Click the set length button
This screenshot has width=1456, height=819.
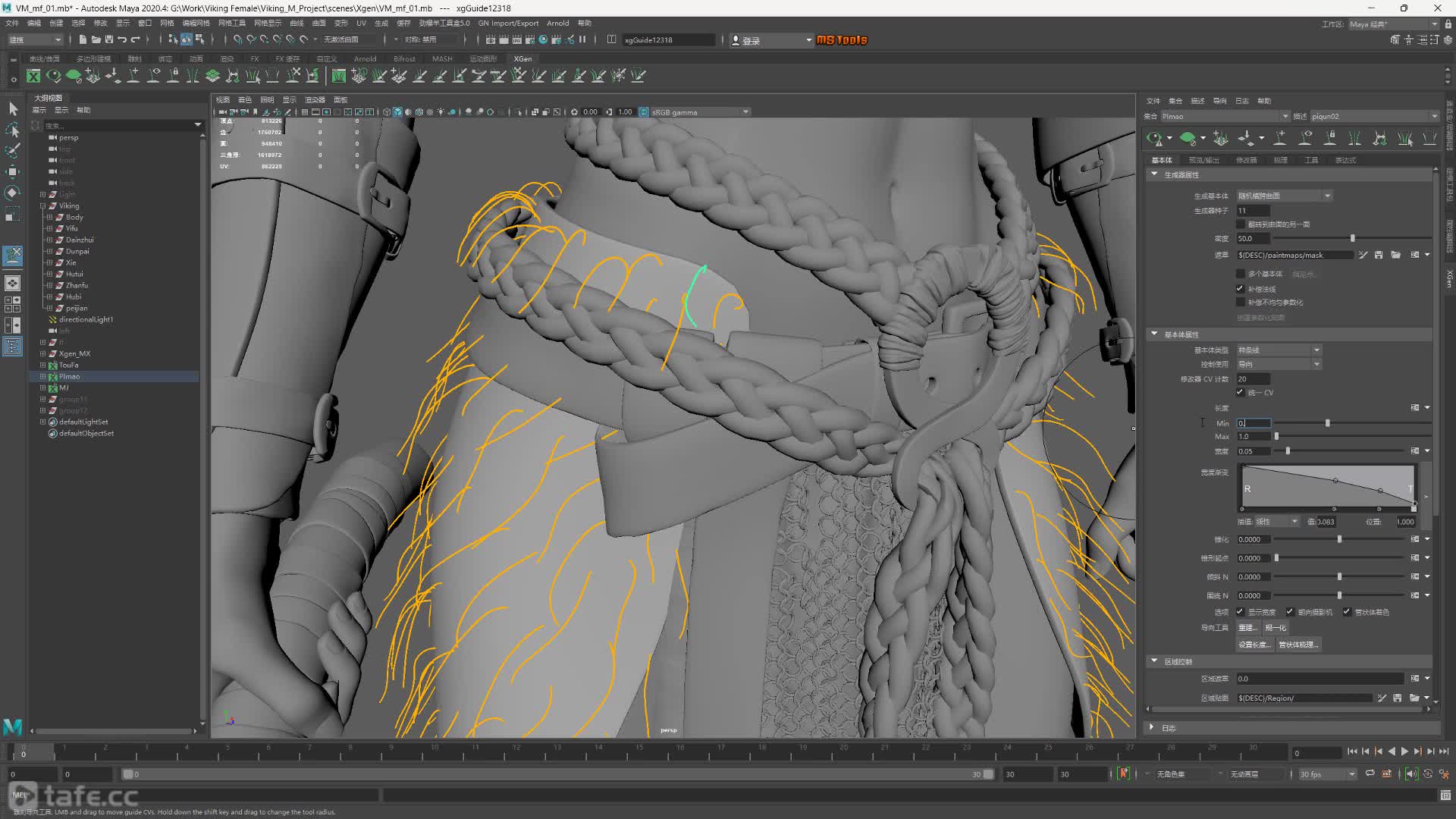pos(1254,645)
